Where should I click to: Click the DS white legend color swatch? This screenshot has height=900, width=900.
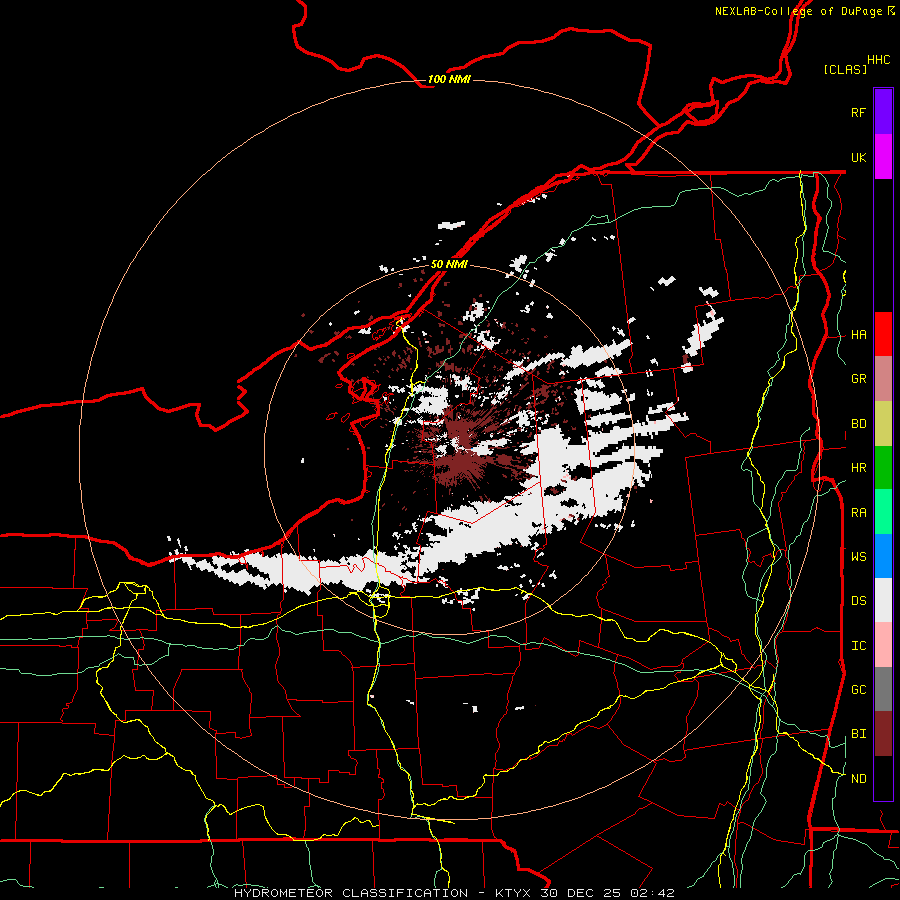pyautogui.click(x=883, y=600)
